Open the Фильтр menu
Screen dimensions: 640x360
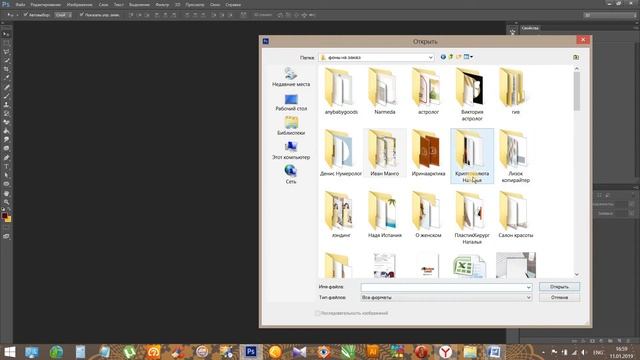coord(162,4)
